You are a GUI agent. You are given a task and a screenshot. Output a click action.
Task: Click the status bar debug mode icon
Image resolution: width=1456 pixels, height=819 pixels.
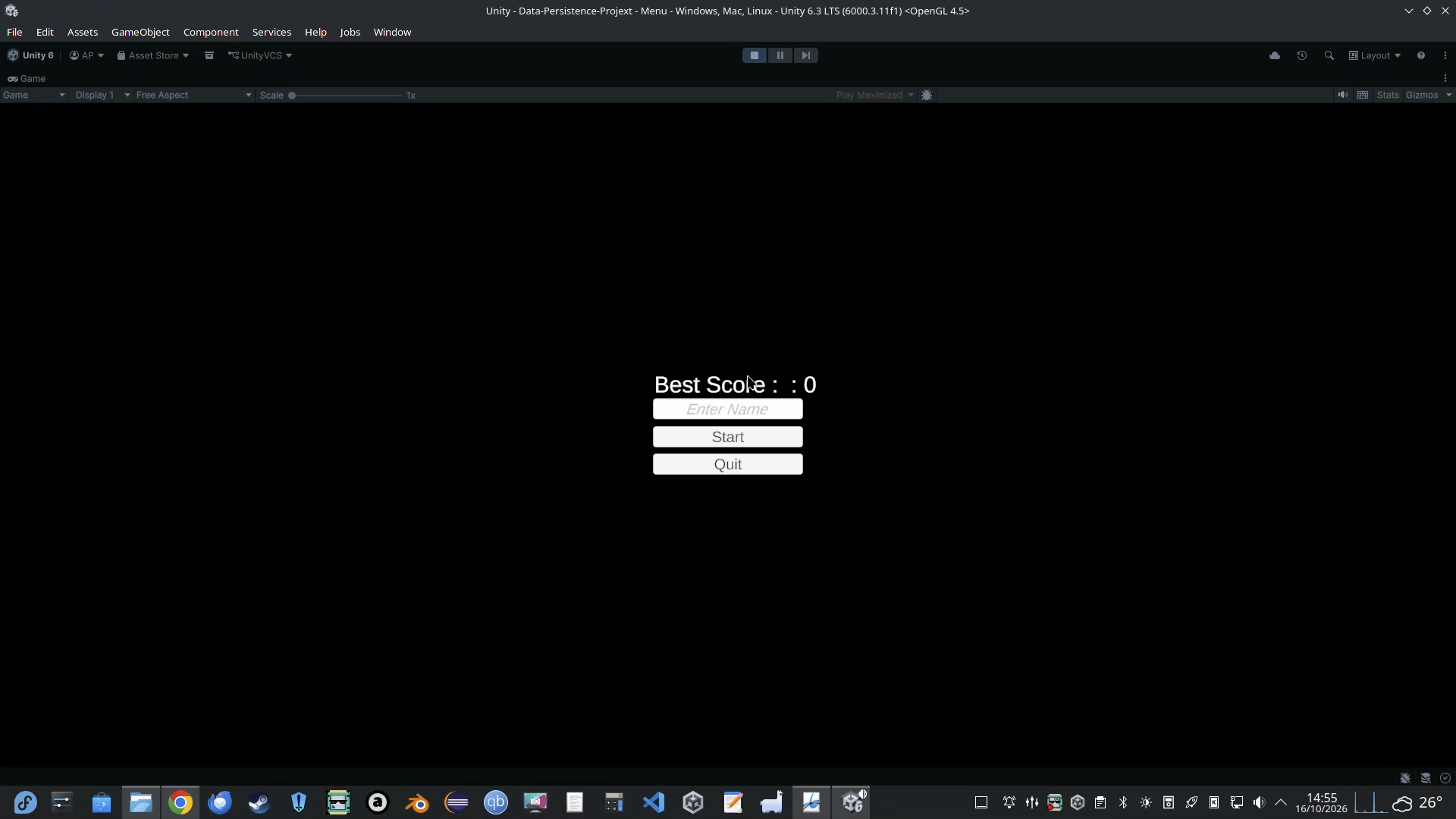(1405, 778)
